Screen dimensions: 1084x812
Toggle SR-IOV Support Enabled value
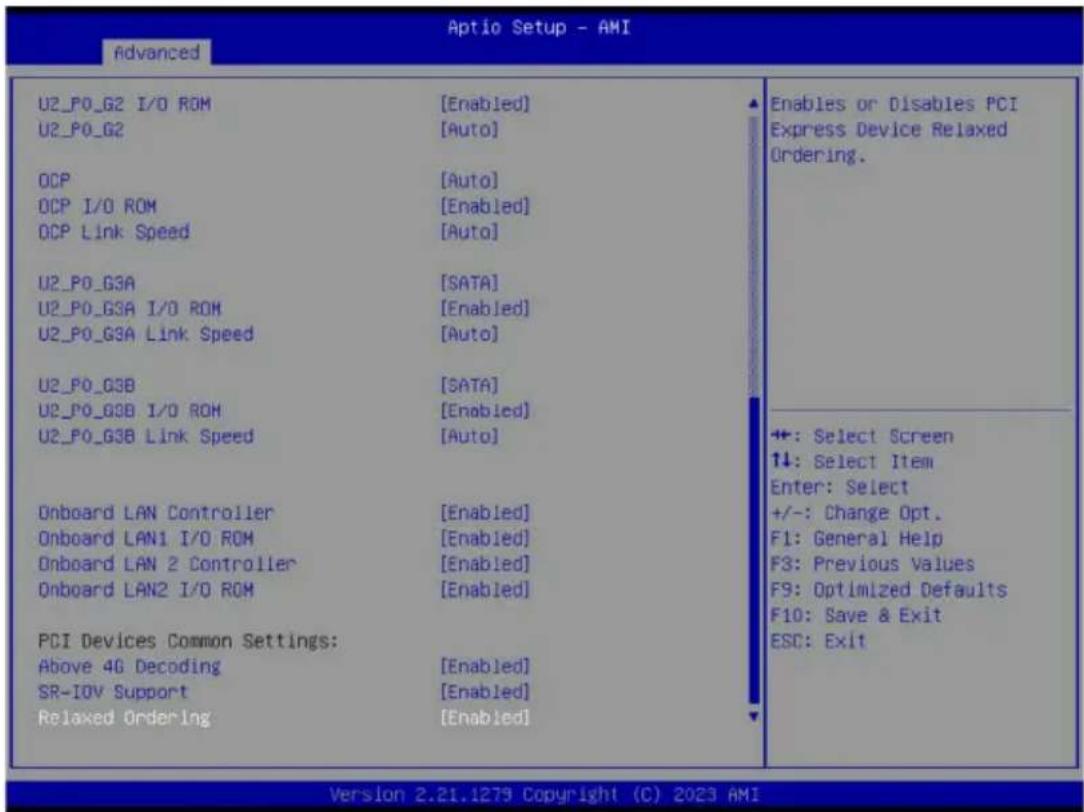485,692
